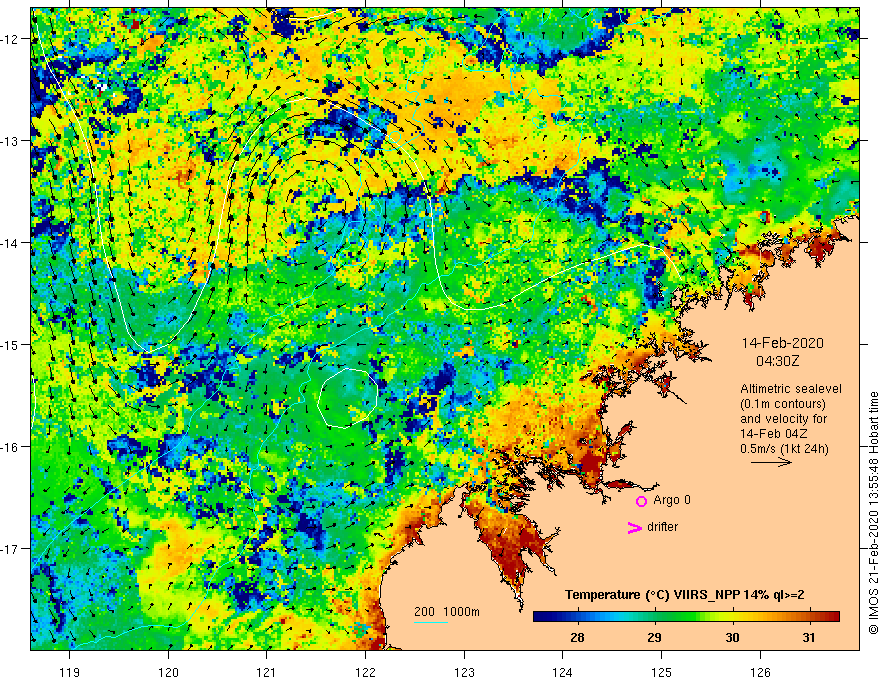Screen dimensions: 880x680
Task: Click latitude label -14 on axis
Action: pyautogui.click(x=11, y=242)
